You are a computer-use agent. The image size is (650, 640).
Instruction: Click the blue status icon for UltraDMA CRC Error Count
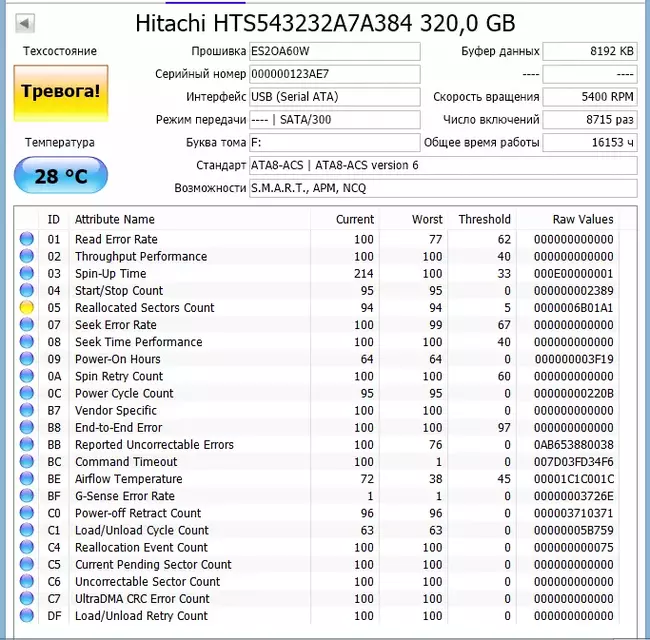(27, 598)
